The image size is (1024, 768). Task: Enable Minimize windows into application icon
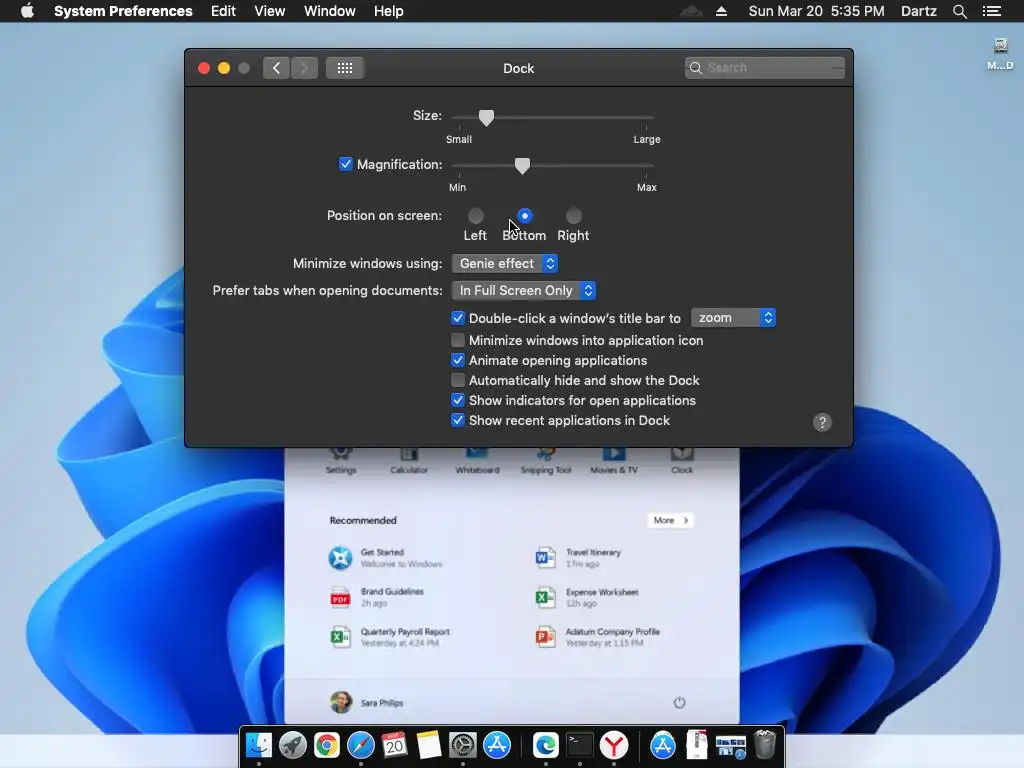(458, 340)
